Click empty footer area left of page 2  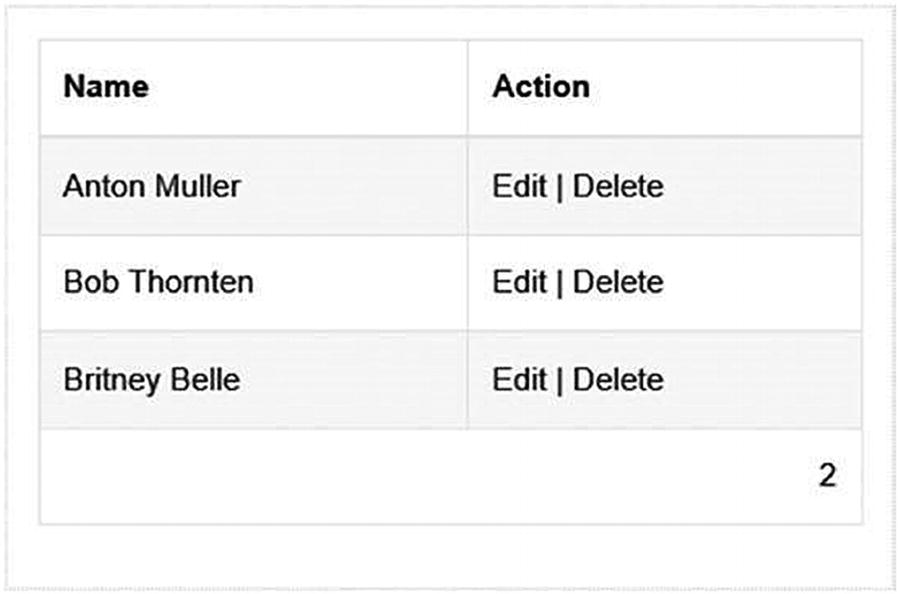point(400,476)
